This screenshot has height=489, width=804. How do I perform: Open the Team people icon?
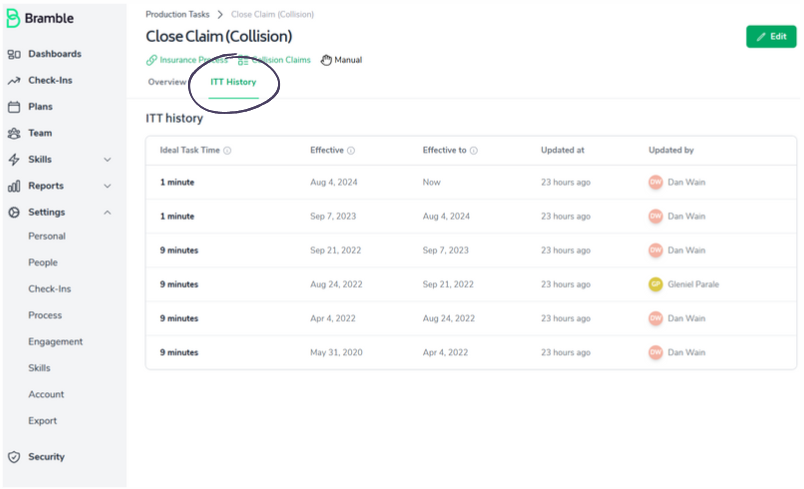coord(14,133)
